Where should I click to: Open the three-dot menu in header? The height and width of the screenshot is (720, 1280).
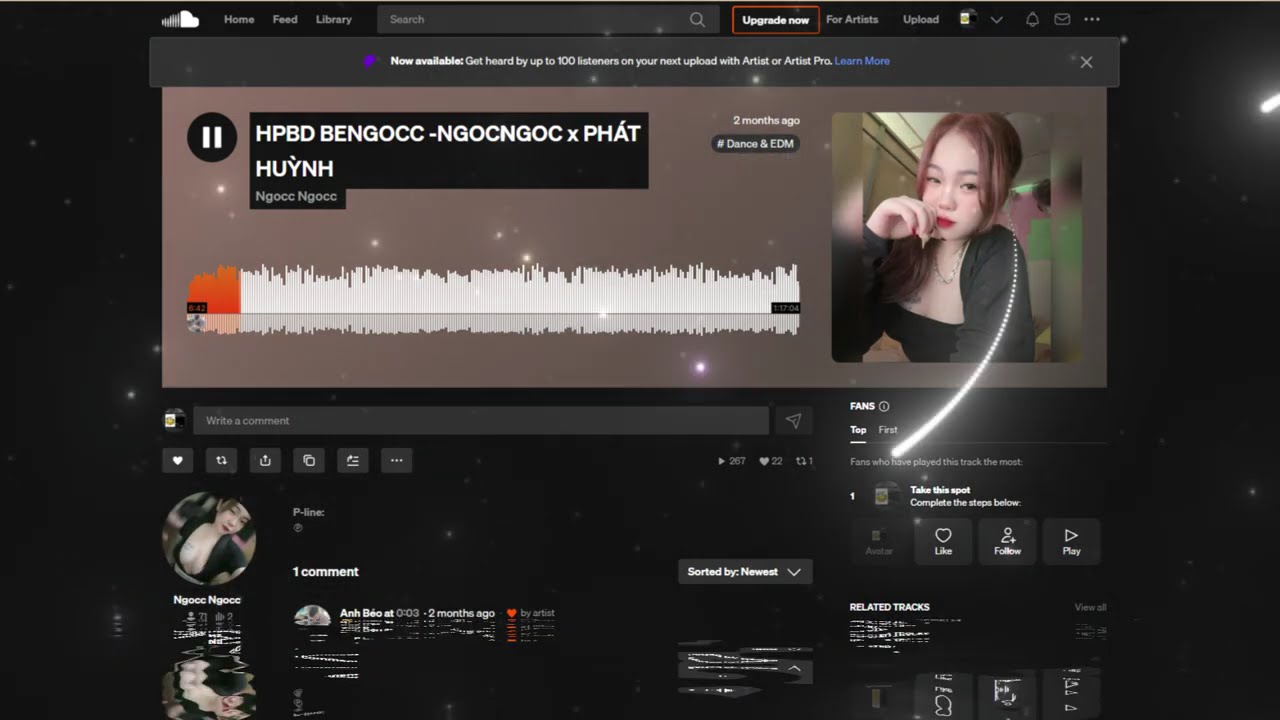tap(1092, 19)
